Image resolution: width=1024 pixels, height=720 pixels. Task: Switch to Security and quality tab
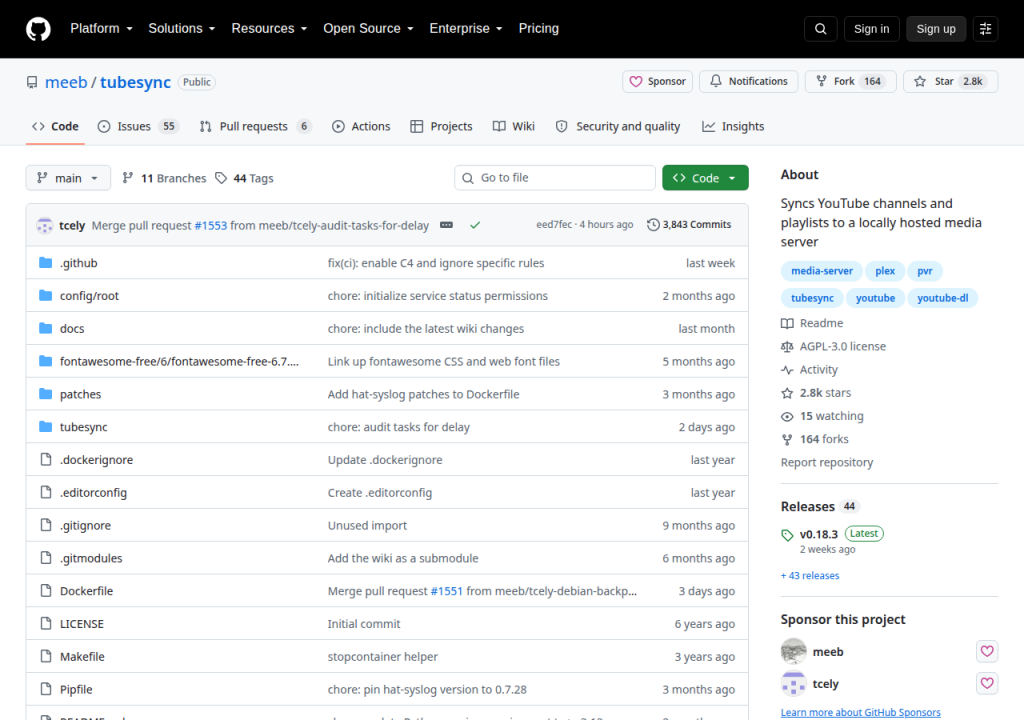618,127
